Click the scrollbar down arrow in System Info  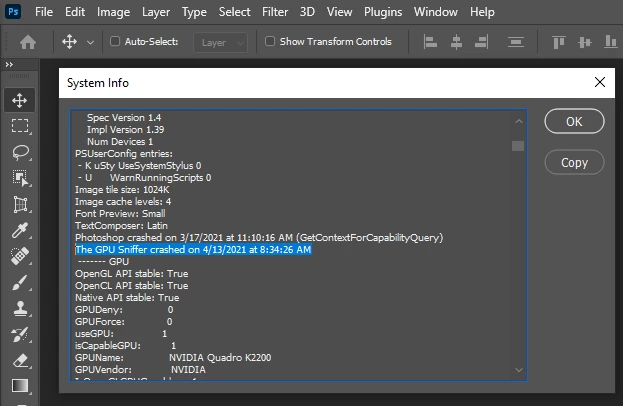point(519,370)
